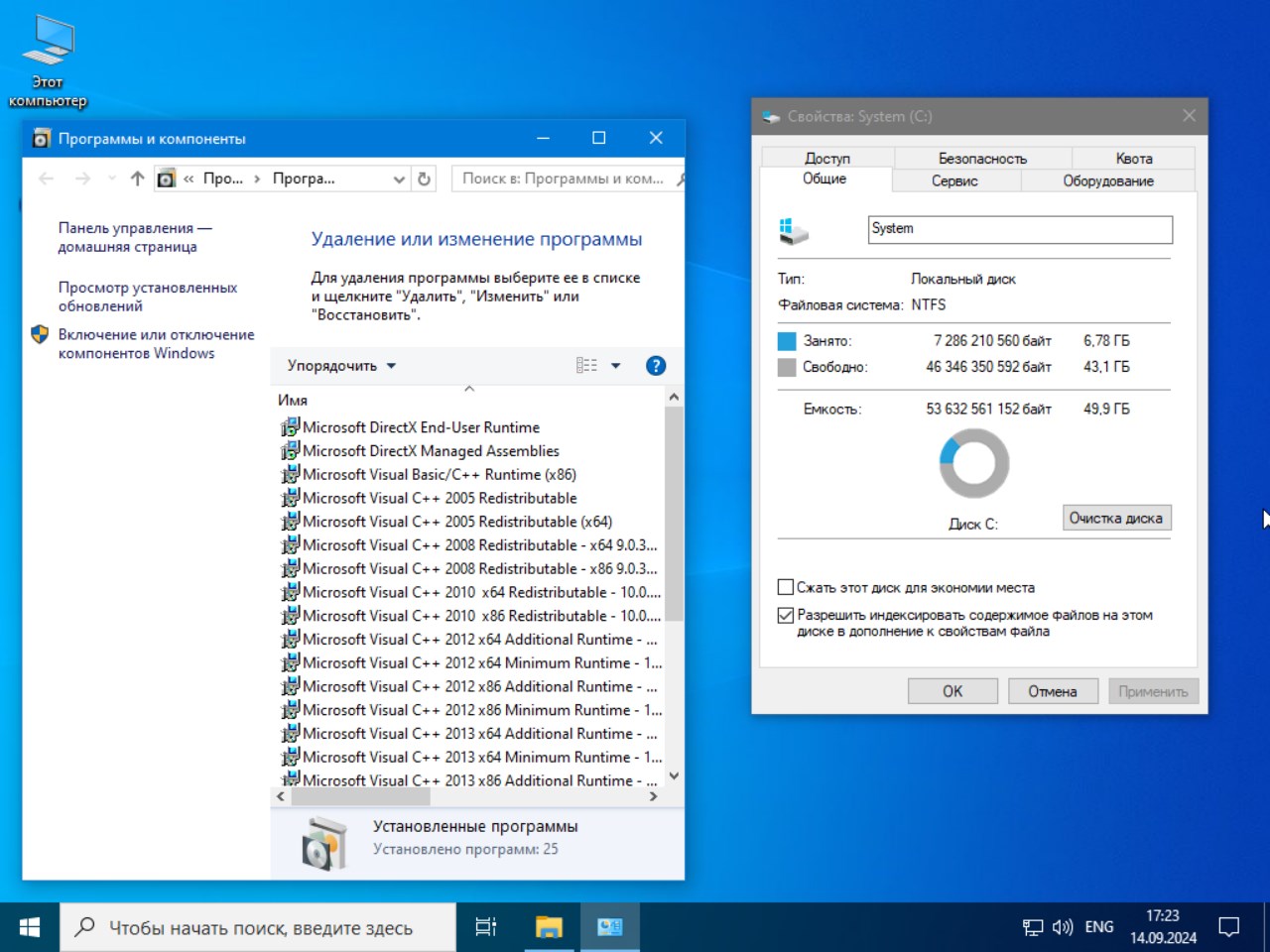Open the Сервис tab
1270x952 pixels.
tap(954, 180)
